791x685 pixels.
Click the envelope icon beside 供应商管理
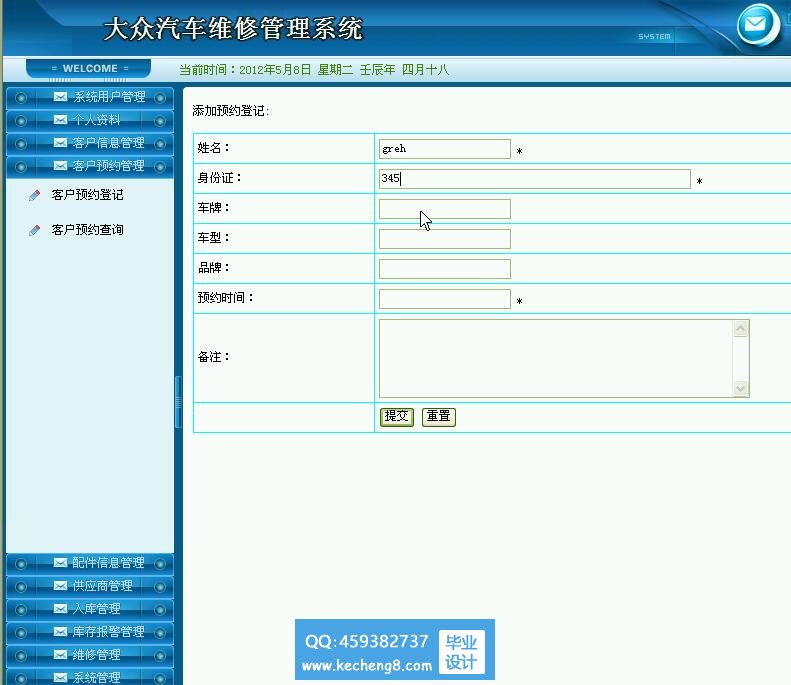(61, 586)
